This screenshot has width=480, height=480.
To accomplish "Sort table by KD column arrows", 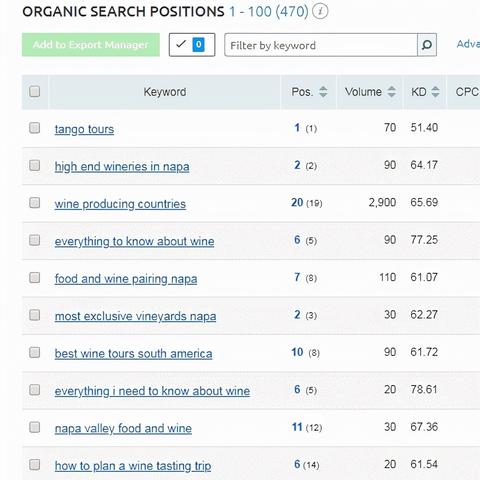I will [435, 92].
